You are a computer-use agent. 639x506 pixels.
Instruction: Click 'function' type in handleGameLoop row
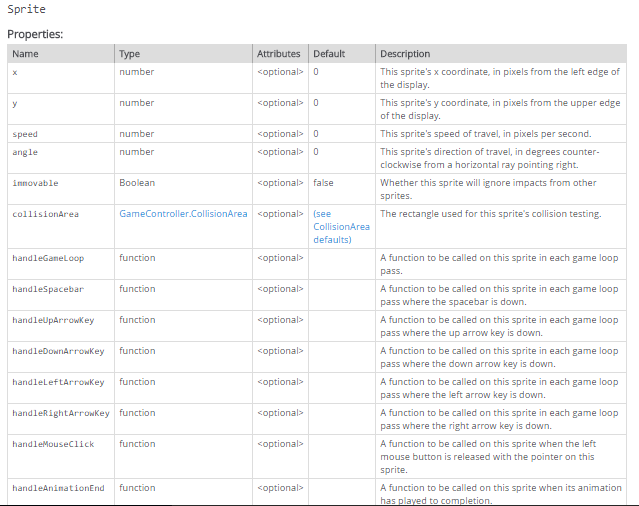(137, 258)
